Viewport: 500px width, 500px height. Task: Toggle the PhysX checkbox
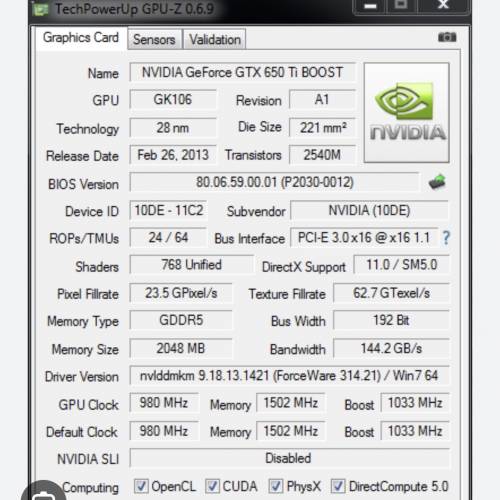[276, 486]
